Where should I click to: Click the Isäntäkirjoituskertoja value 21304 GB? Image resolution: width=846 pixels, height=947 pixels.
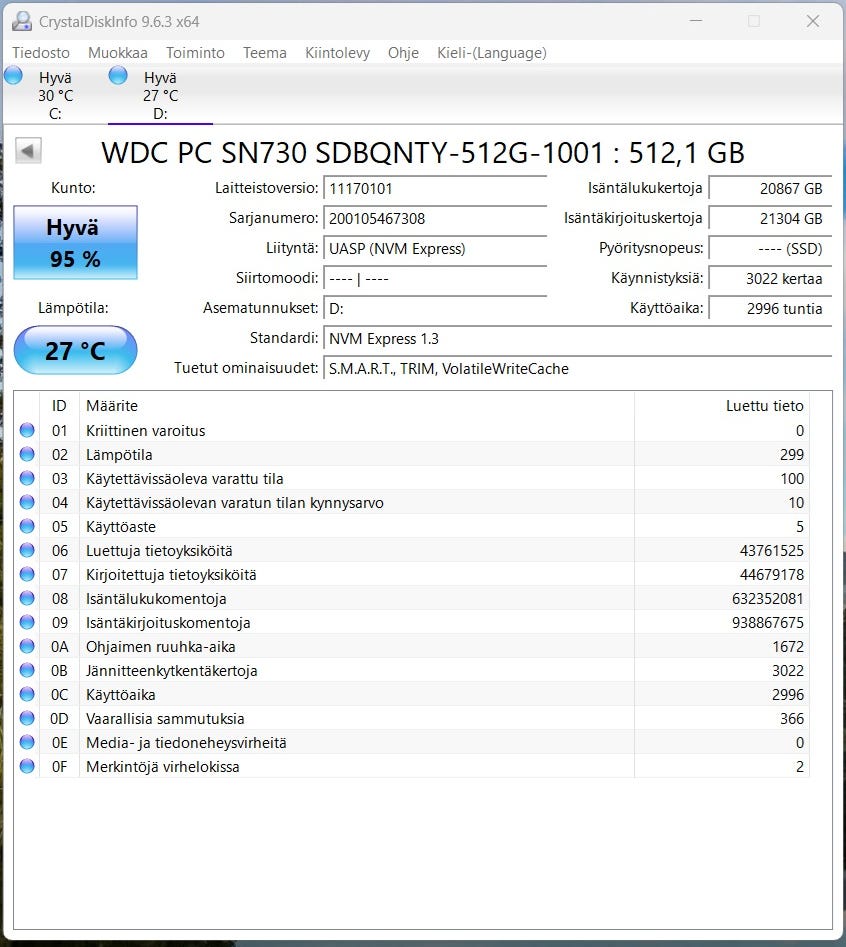(770, 219)
